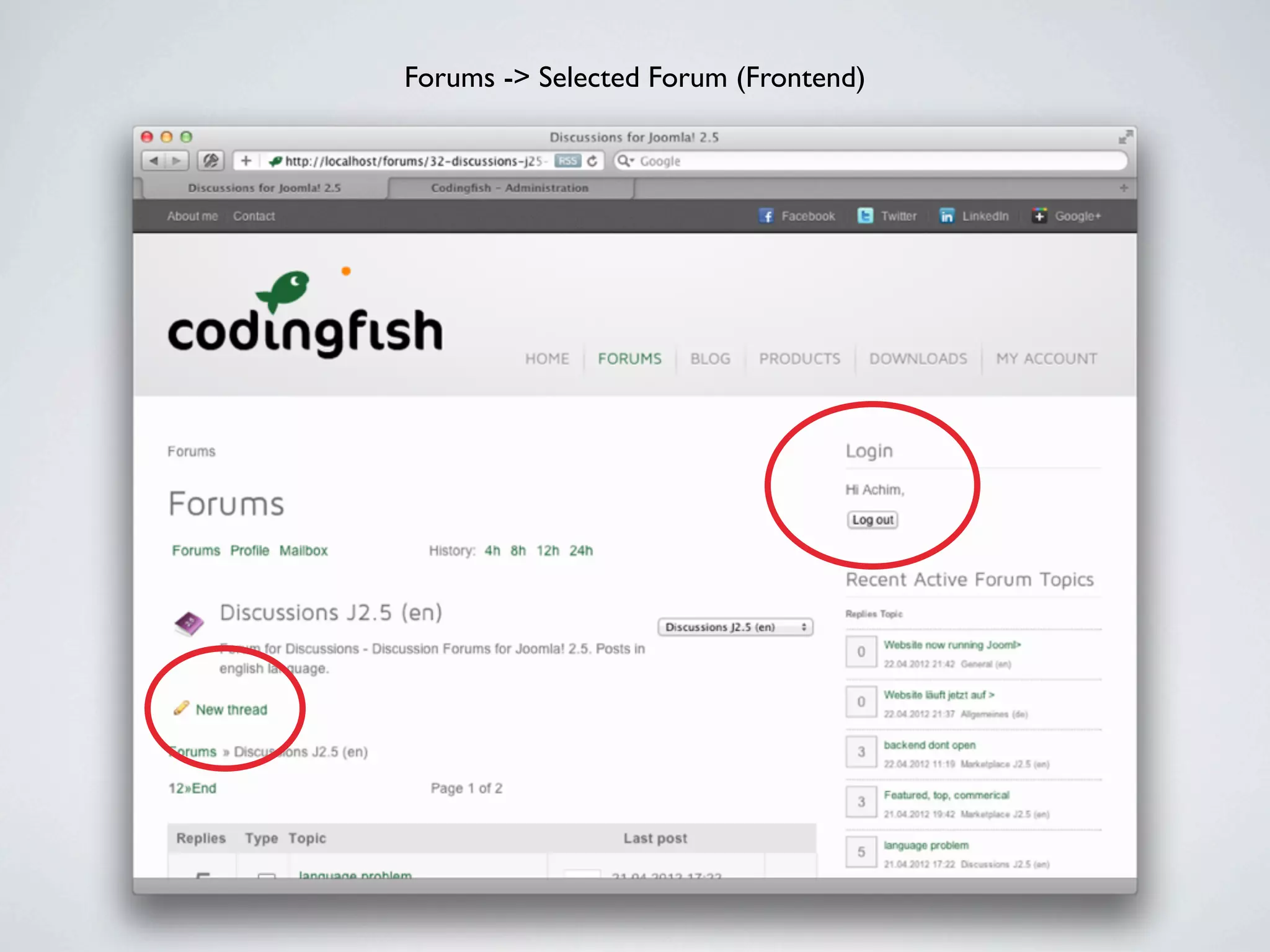
Task: Enter fullscreen with the window expand arrows
Action: pyautogui.click(x=1126, y=137)
